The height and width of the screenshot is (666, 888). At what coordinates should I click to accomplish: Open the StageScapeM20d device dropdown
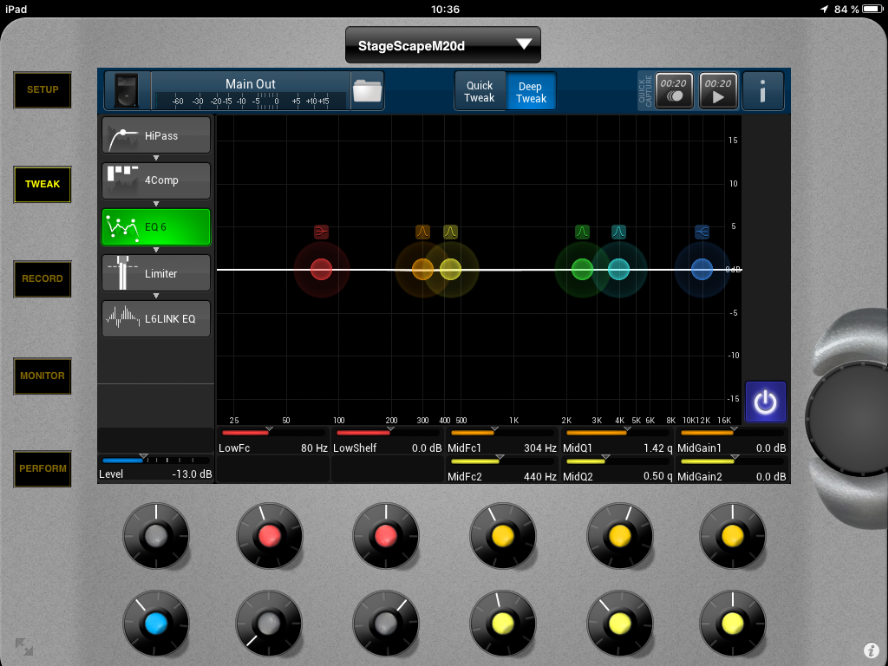point(442,45)
